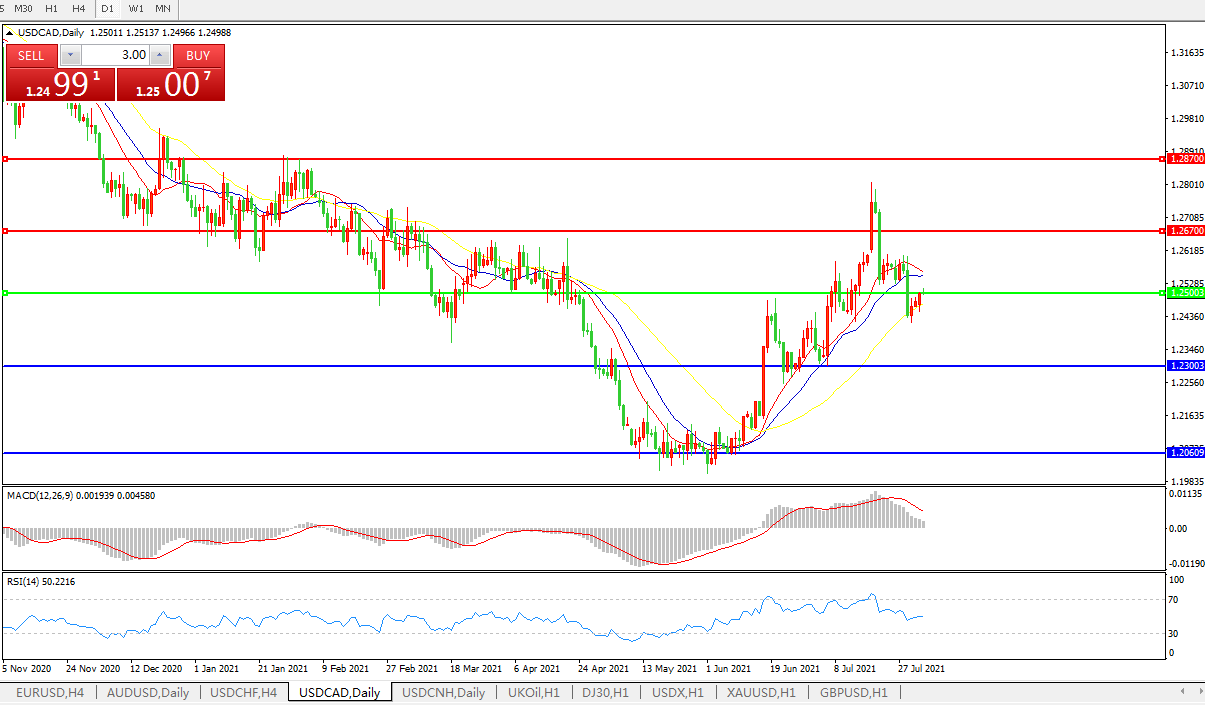Collapse the one-click trading panel triangle
The width and height of the screenshot is (1205, 705).
coord(10,32)
